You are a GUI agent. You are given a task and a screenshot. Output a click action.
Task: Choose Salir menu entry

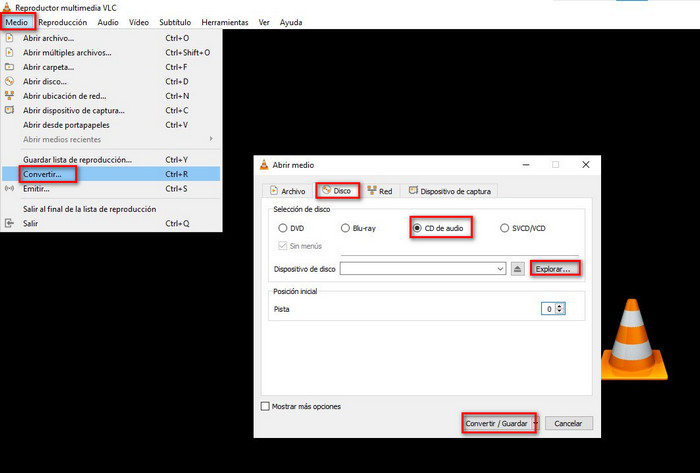(111, 224)
